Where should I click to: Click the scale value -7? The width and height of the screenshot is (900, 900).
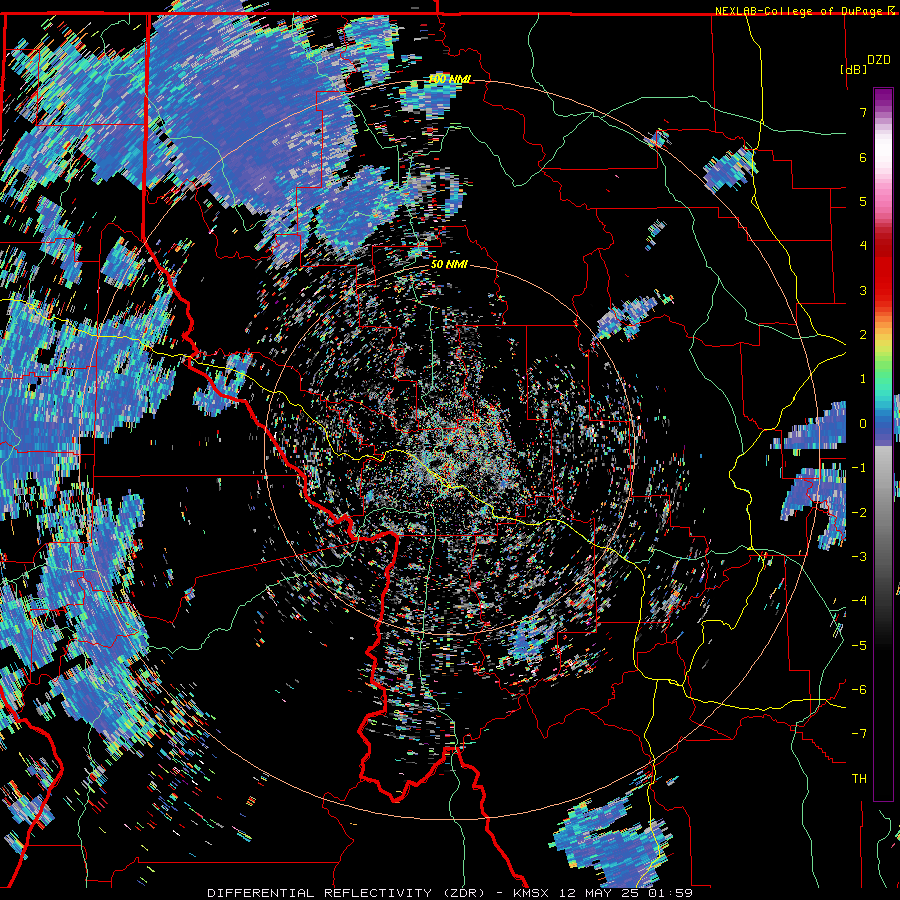(x=859, y=734)
